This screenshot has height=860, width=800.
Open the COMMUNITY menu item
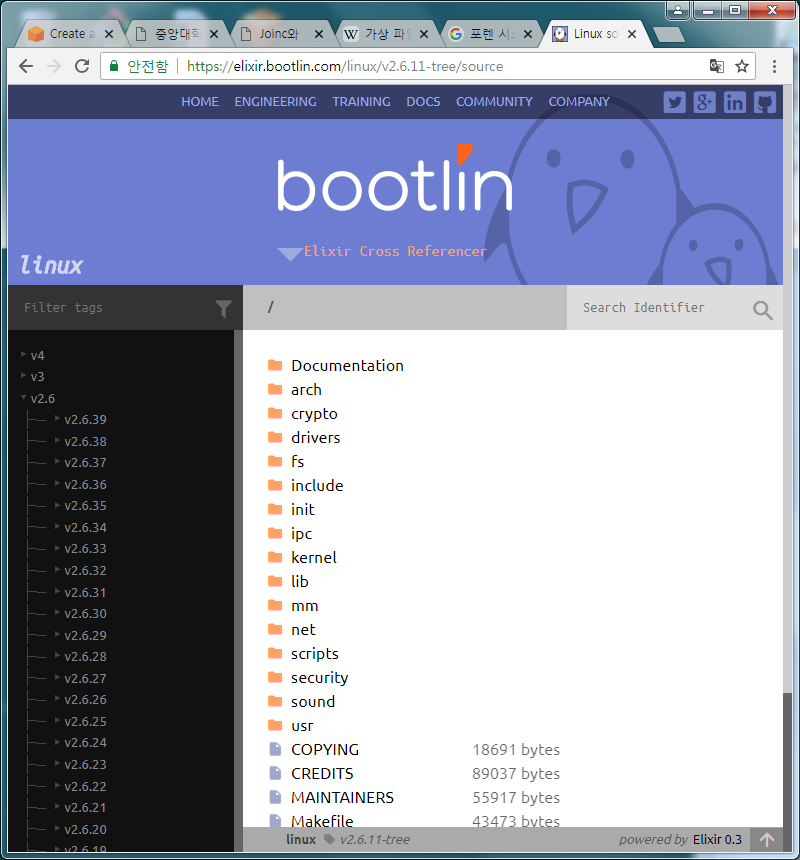(x=494, y=102)
